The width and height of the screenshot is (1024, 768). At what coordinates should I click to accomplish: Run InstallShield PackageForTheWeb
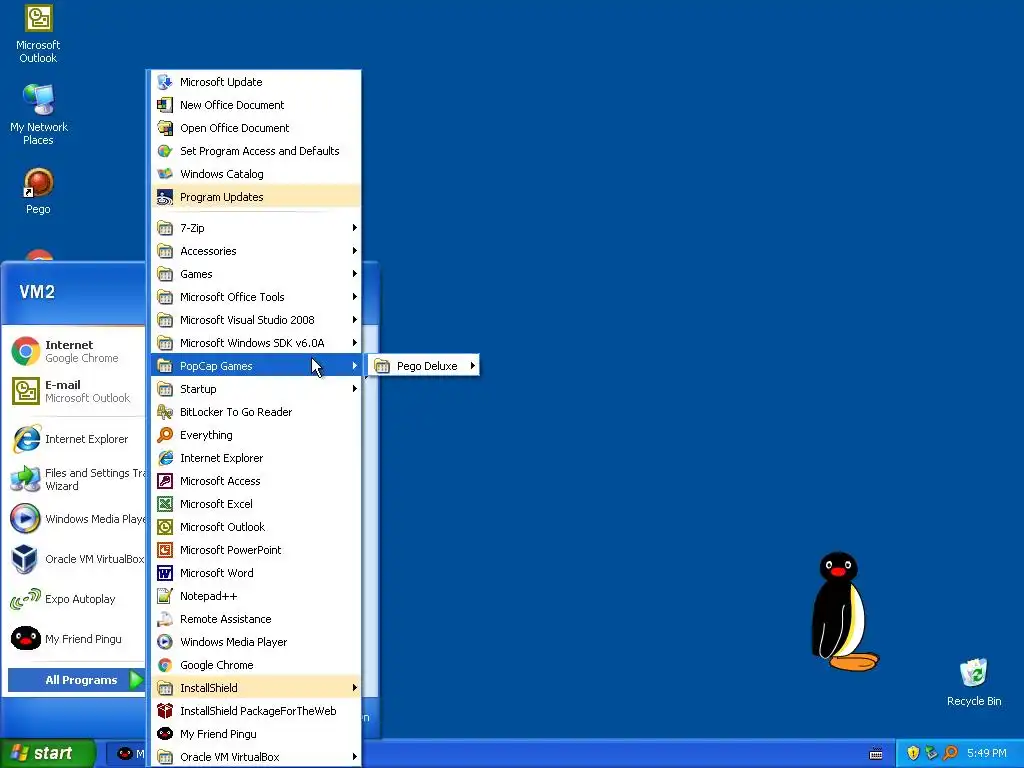pos(256,711)
